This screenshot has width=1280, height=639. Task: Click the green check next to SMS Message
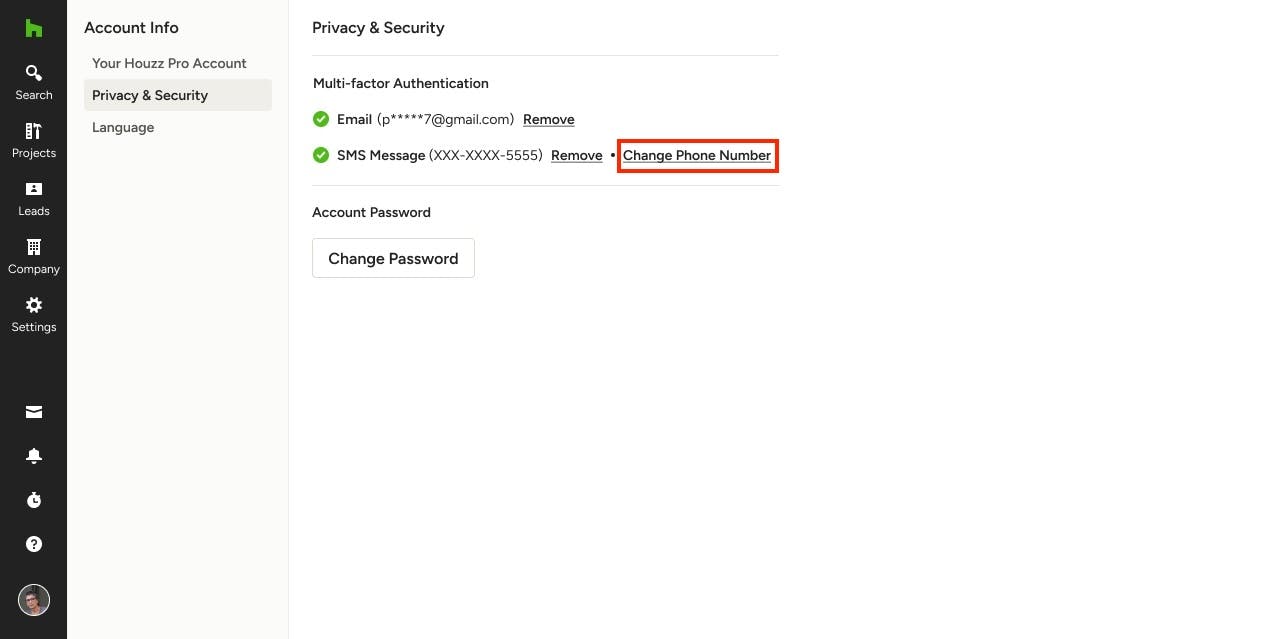321,155
